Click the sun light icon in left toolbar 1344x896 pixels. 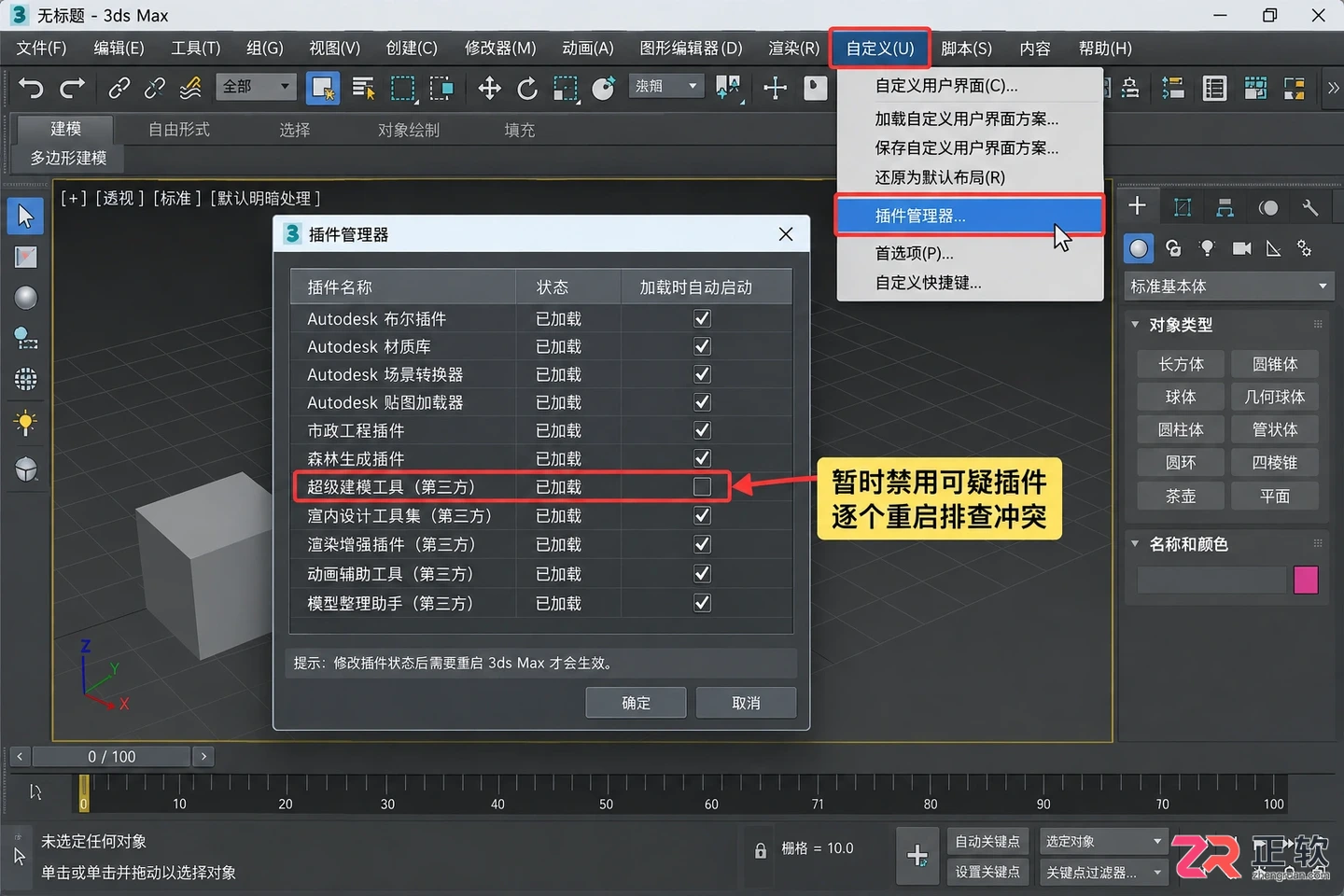[x=26, y=423]
